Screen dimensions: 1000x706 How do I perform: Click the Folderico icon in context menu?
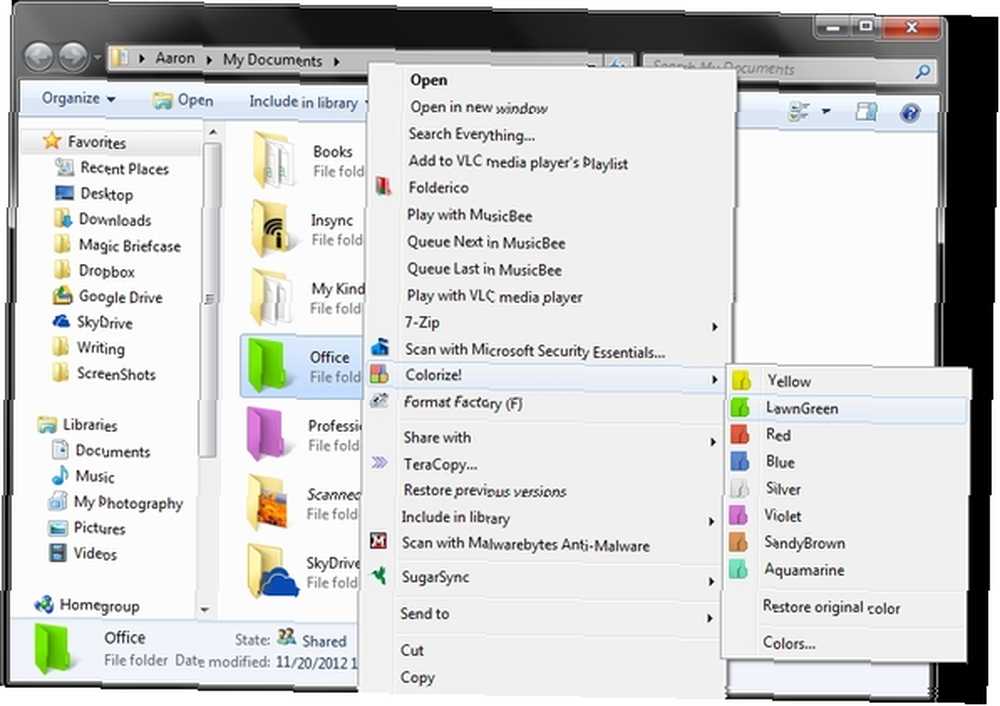point(383,186)
